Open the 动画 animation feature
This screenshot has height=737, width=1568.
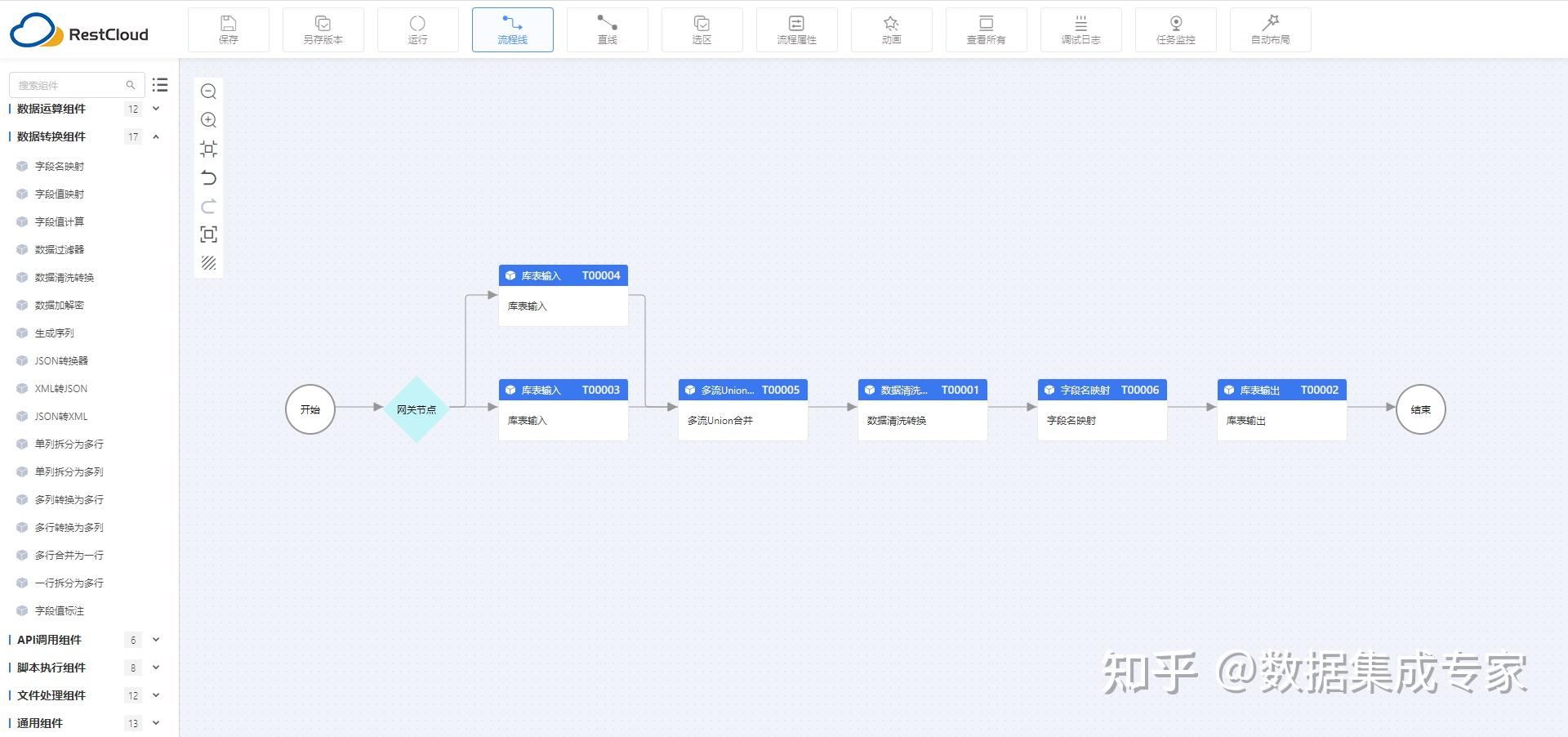point(891,29)
